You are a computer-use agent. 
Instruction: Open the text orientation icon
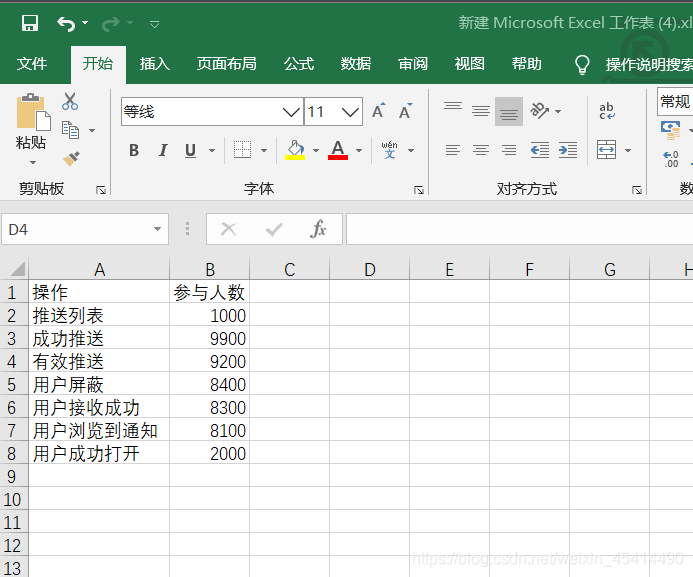click(x=540, y=110)
